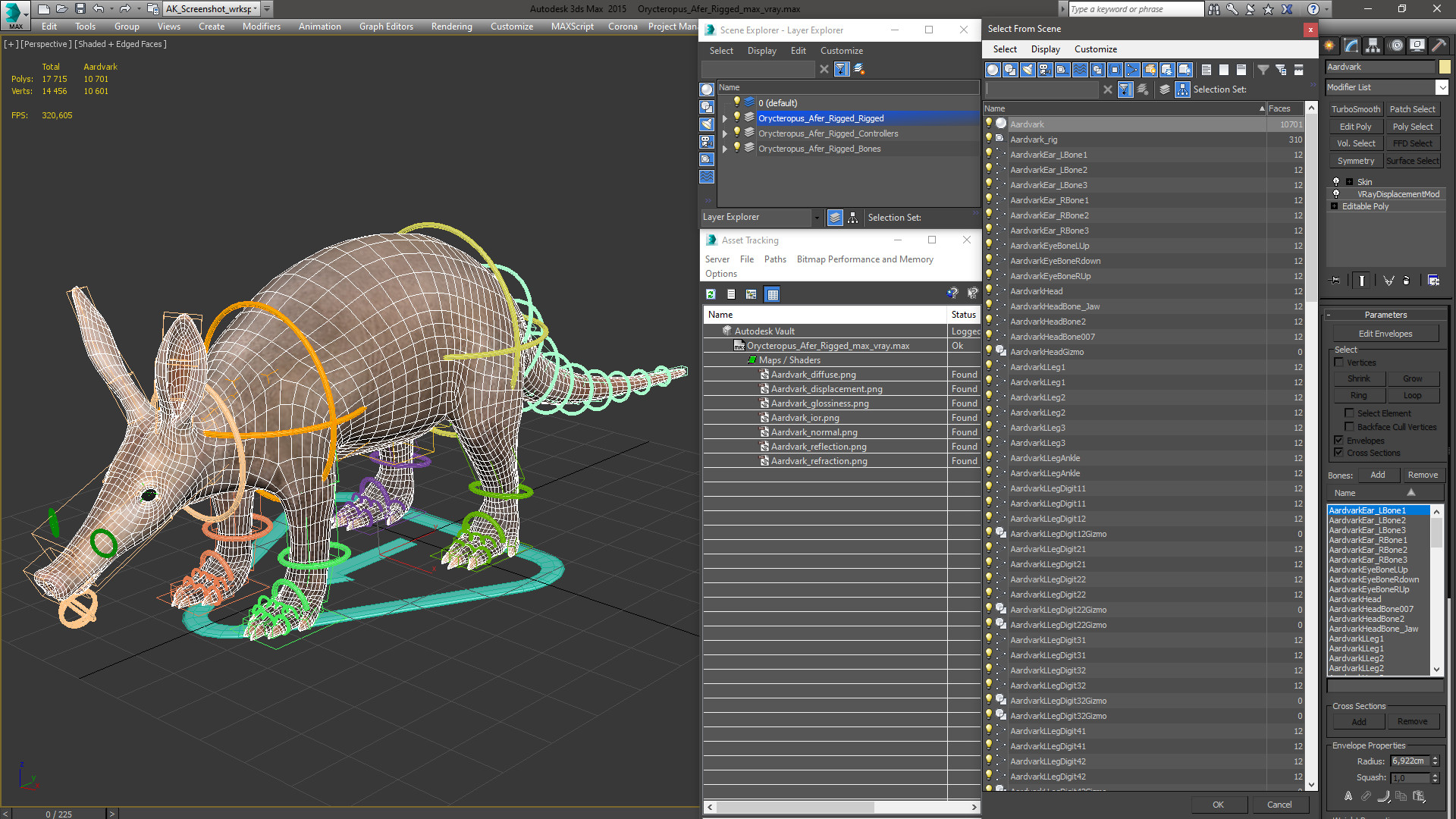This screenshot has width=1456, height=819.
Task: Open the Graph Editors menu
Action: (386, 27)
